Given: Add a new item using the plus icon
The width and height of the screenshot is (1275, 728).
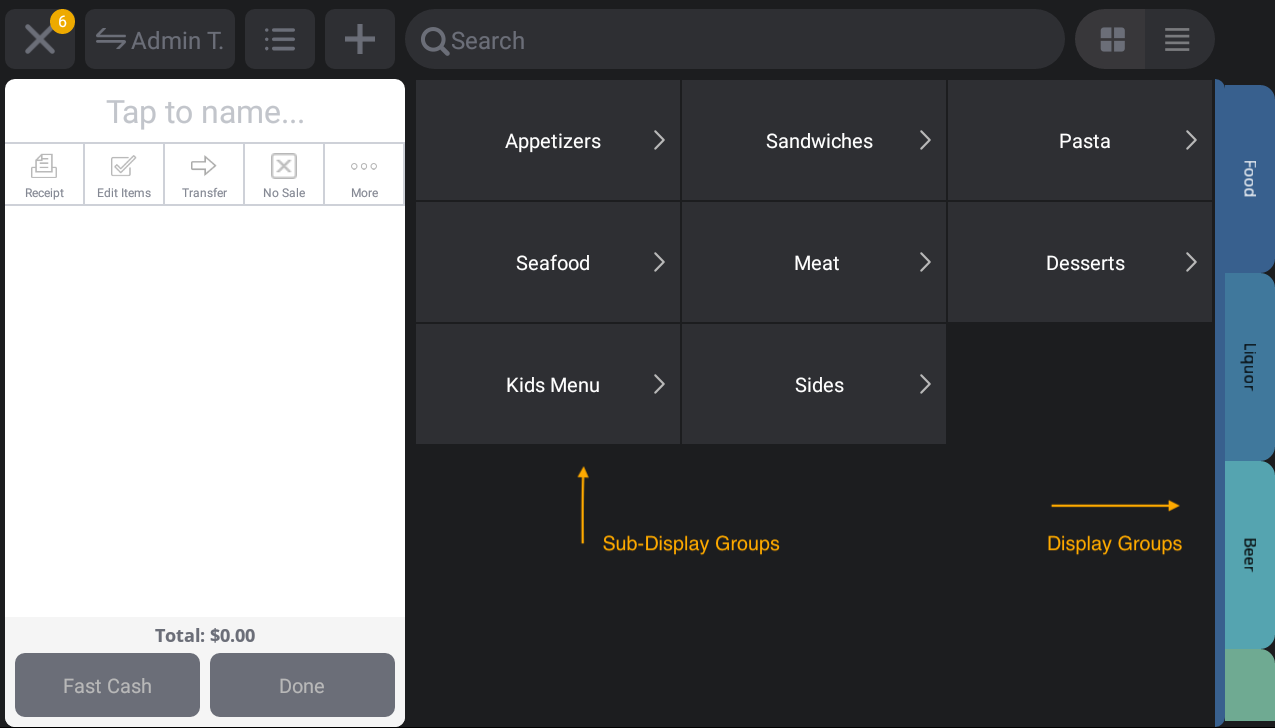Looking at the screenshot, I should [x=360, y=39].
